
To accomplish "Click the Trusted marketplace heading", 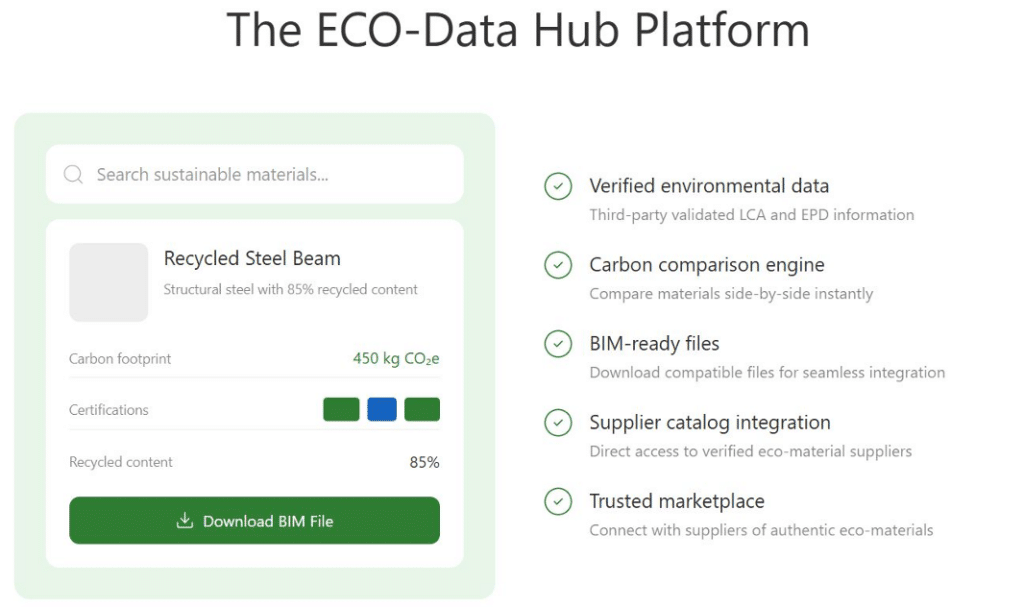I will [677, 501].
